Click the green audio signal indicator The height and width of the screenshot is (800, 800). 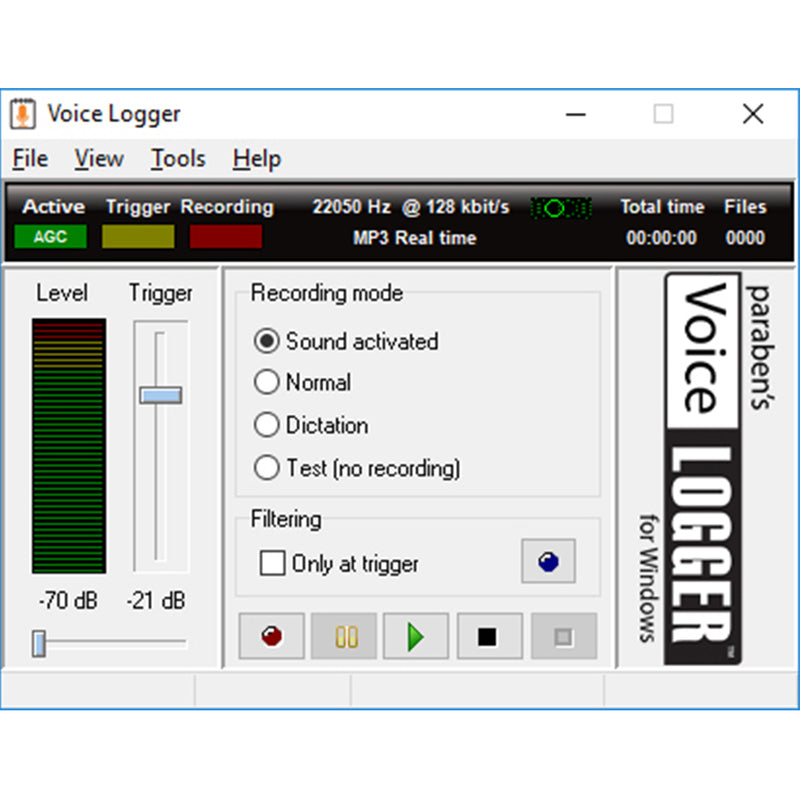click(561, 208)
